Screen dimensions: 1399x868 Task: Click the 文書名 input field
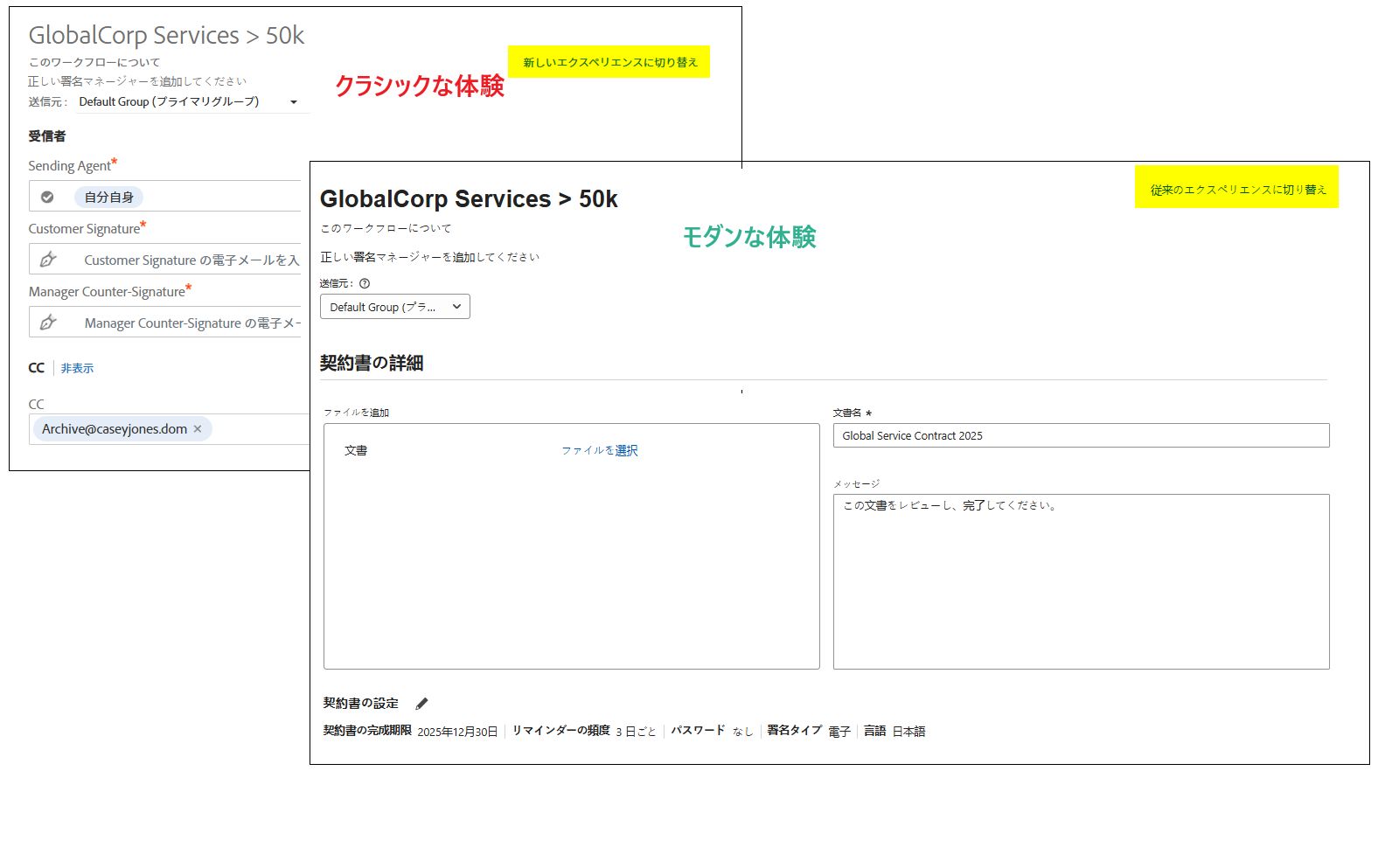point(1081,435)
